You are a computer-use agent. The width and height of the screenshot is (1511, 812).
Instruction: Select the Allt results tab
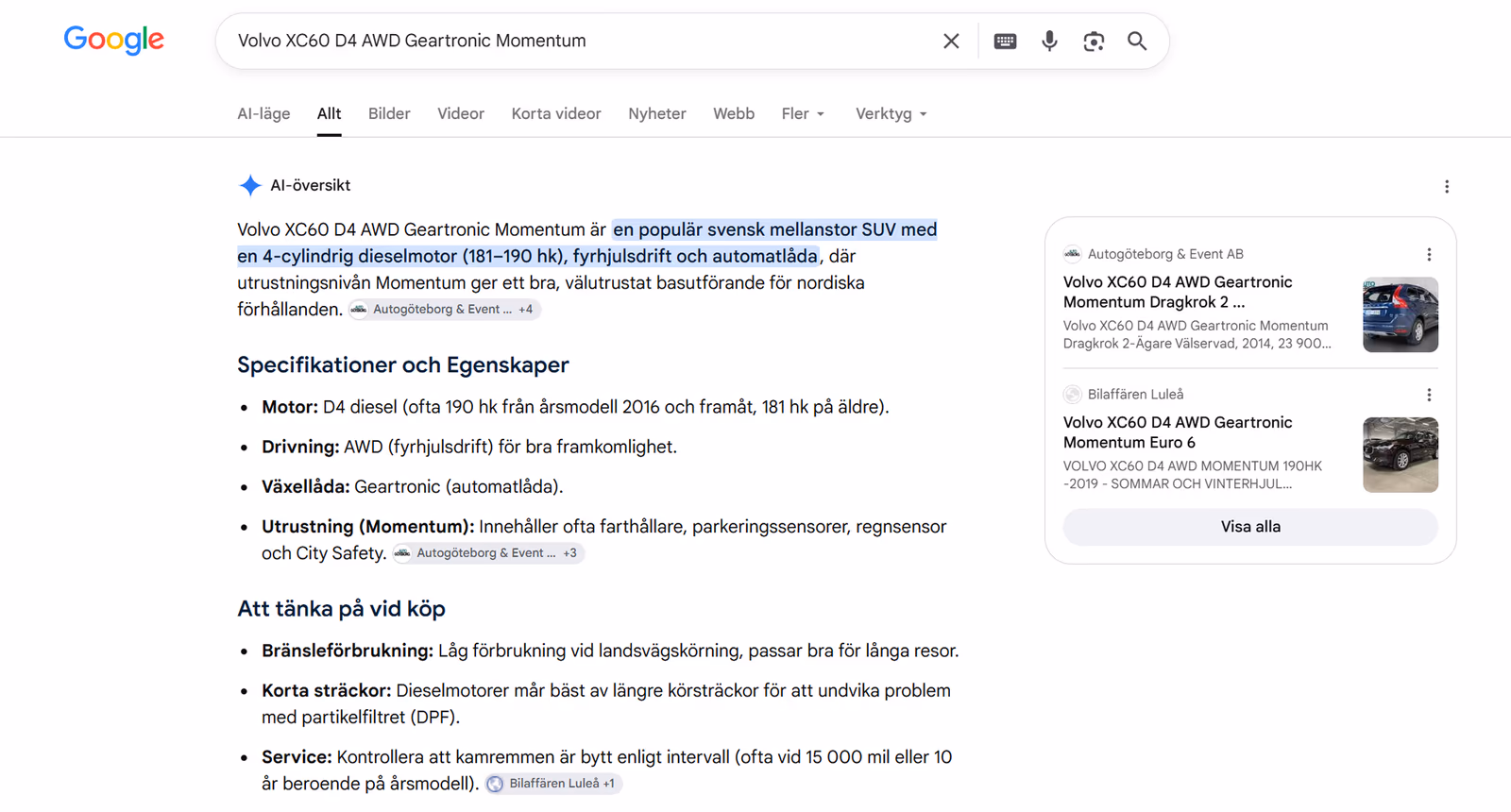[329, 113]
